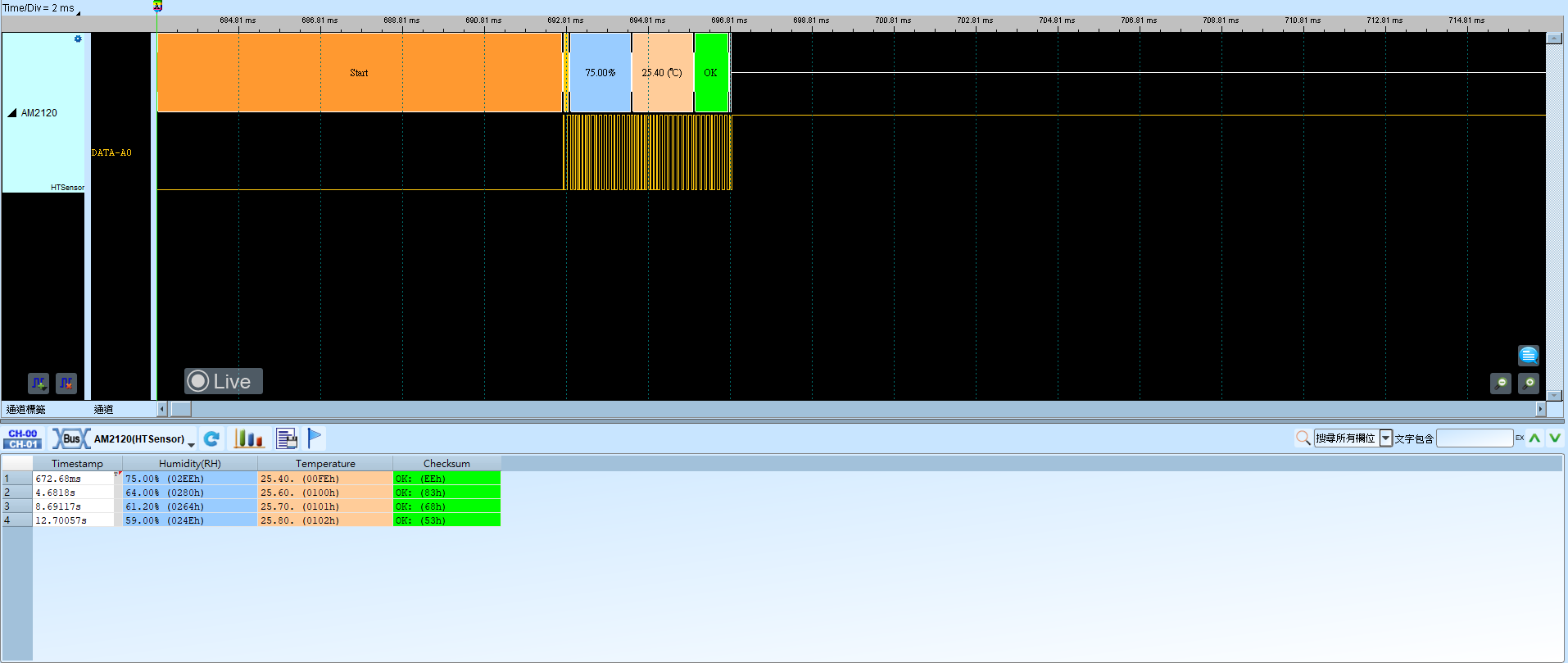Click the waveform horizontal scrollbar left arrow
Image resolution: width=1568 pixels, height=663 pixels.
coord(162,409)
